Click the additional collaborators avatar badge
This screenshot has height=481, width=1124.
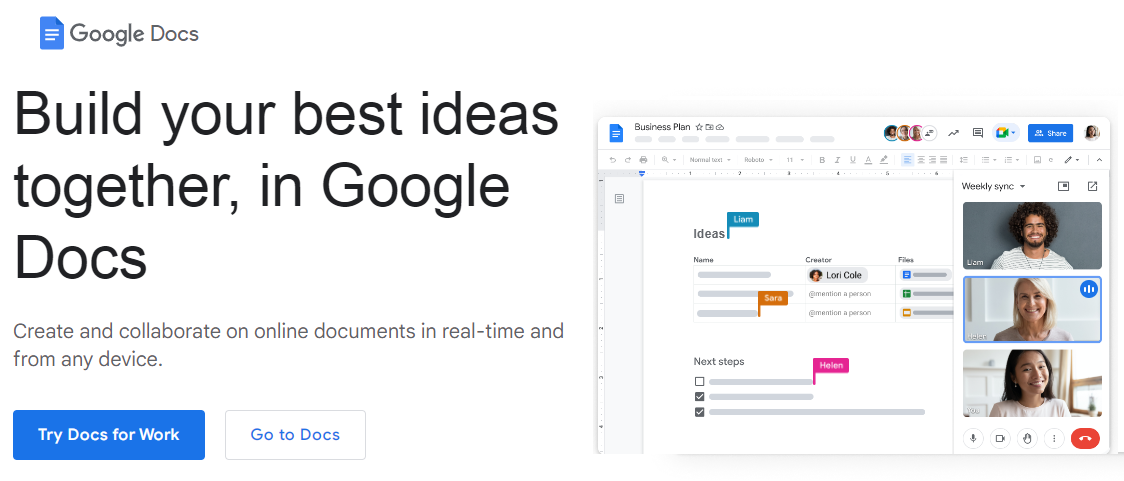(929, 133)
